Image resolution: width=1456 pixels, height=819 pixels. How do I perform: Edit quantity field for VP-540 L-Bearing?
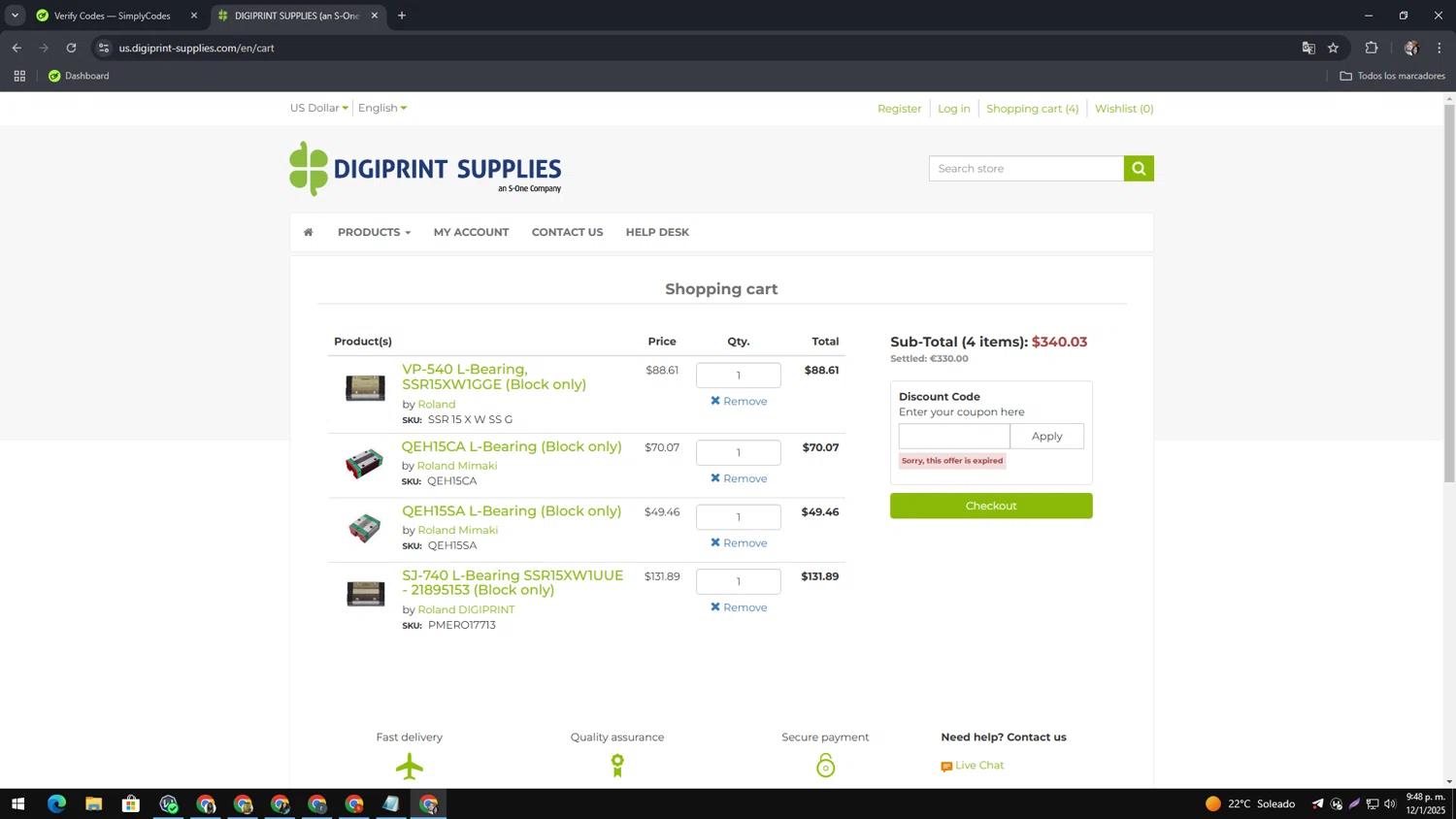point(738,375)
